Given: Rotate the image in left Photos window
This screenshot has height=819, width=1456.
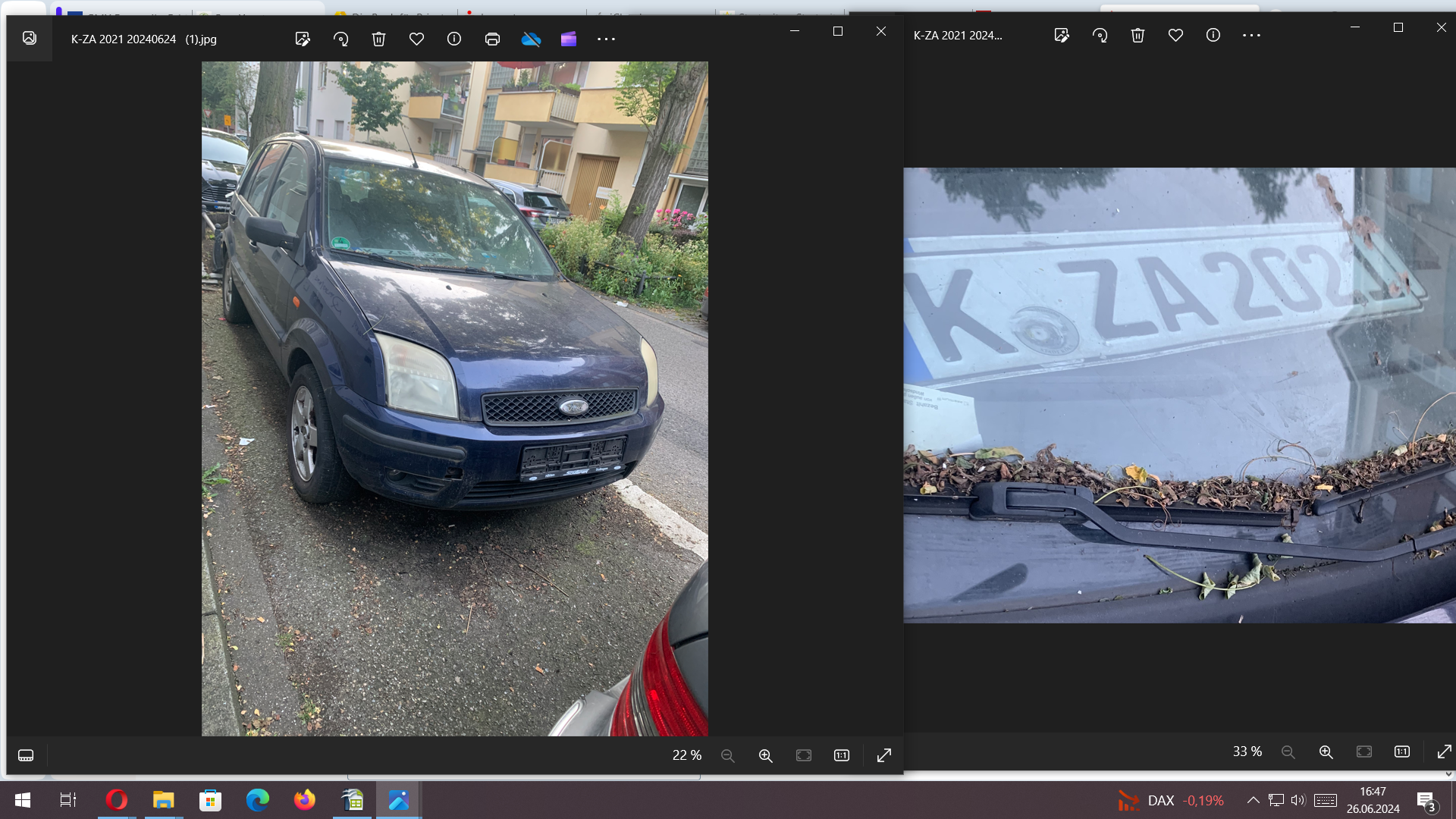Looking at the screenshot, I should tap(340, 39).
